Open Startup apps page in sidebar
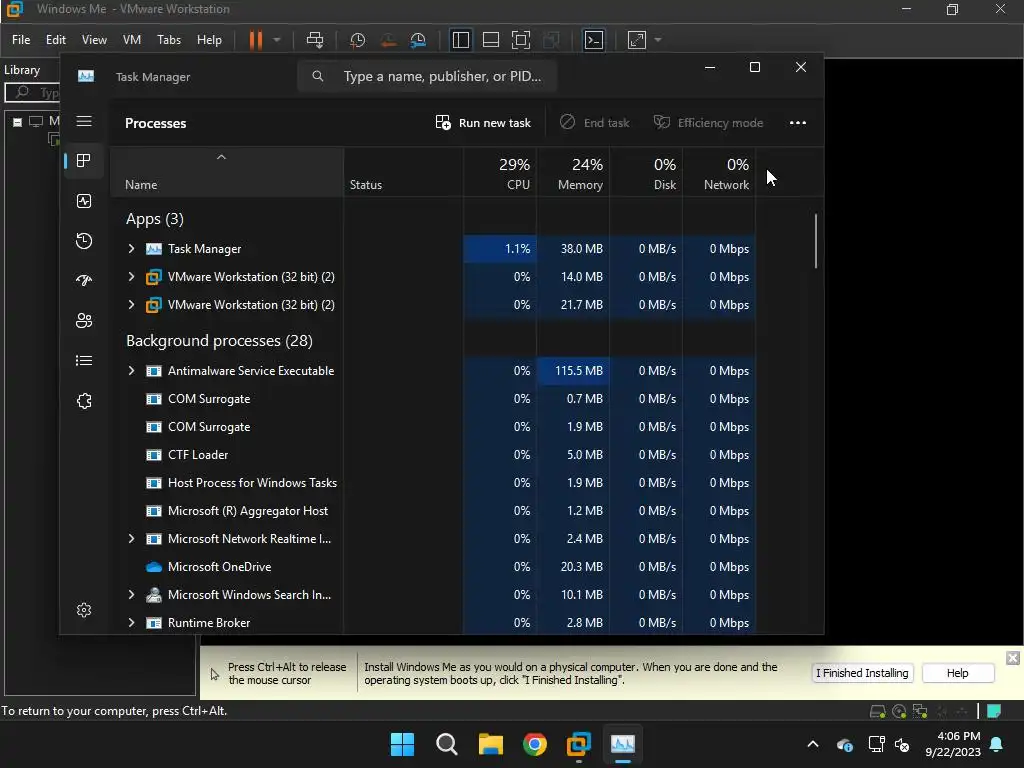 84,281
